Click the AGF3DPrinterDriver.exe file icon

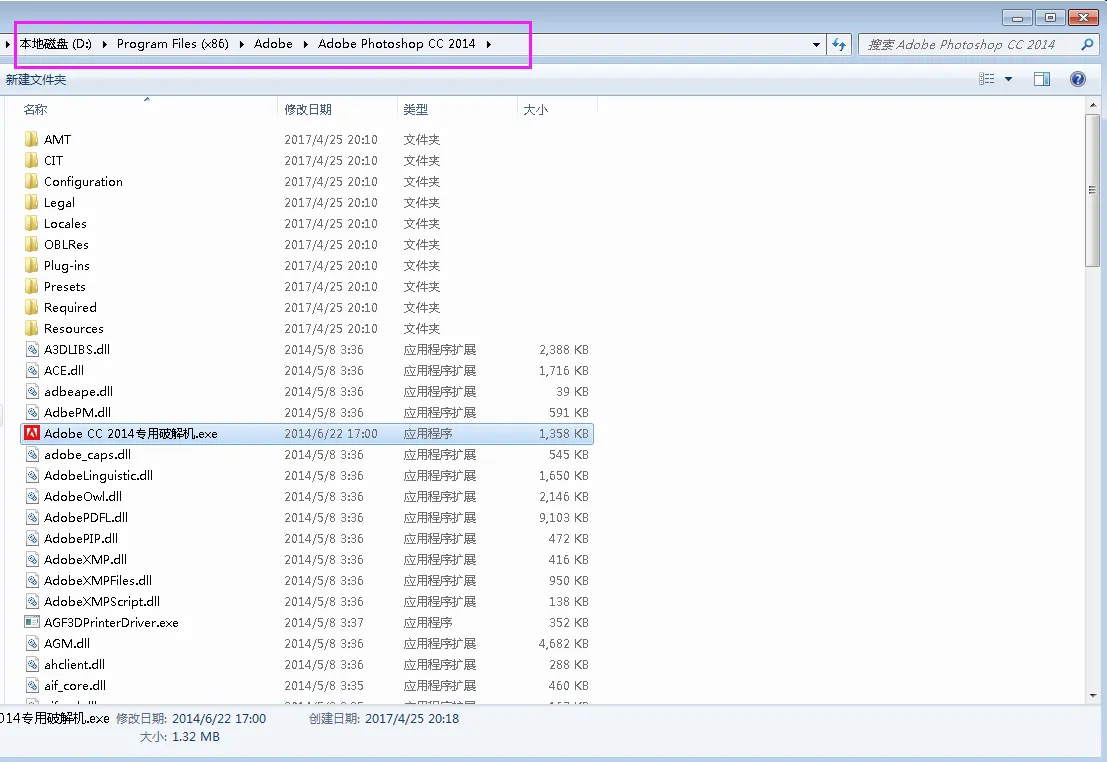click(32, 622)
